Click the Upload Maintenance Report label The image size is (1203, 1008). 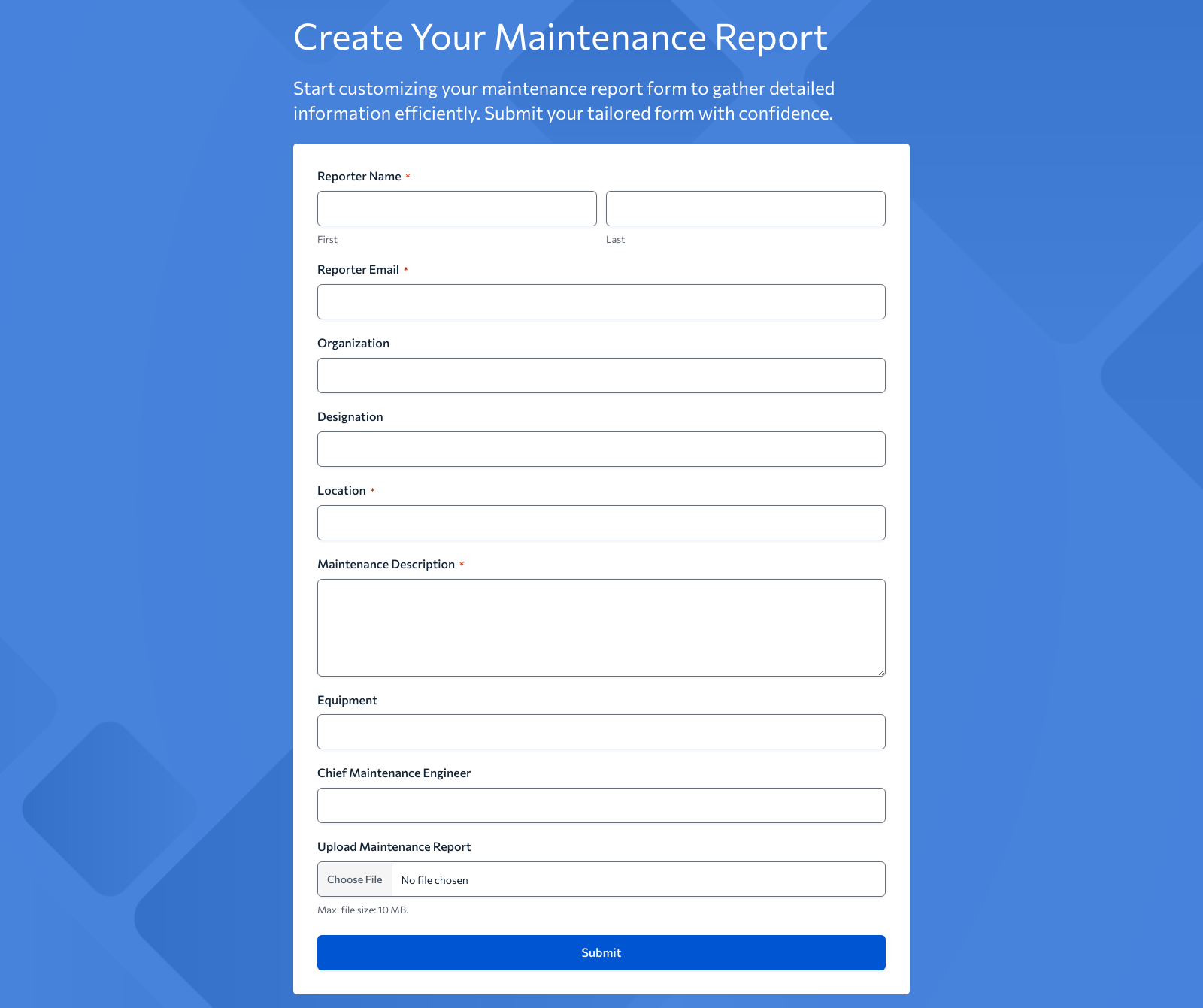394,846
